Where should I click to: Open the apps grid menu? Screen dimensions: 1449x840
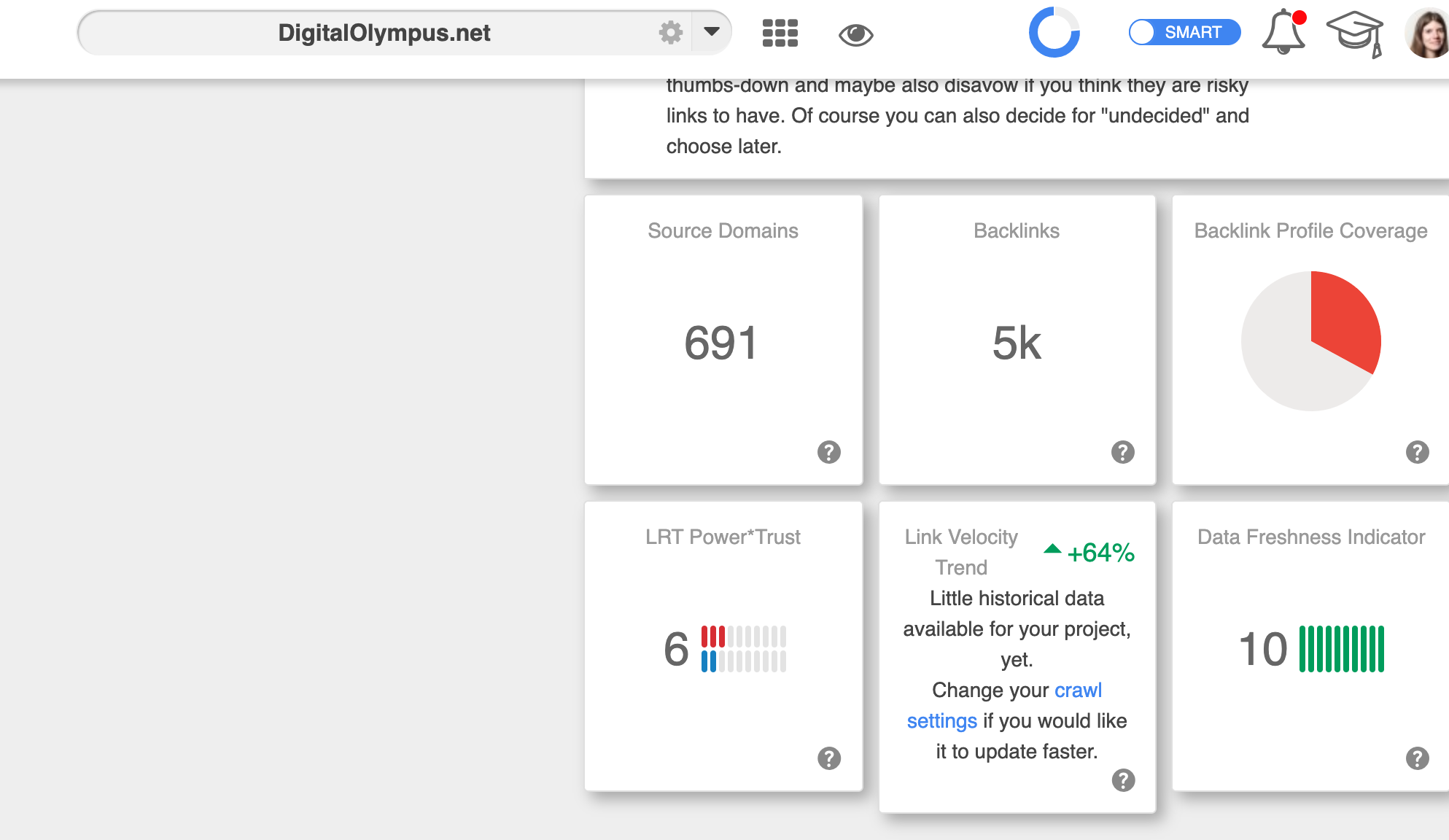pyautogui.click(x=780, y=33)
